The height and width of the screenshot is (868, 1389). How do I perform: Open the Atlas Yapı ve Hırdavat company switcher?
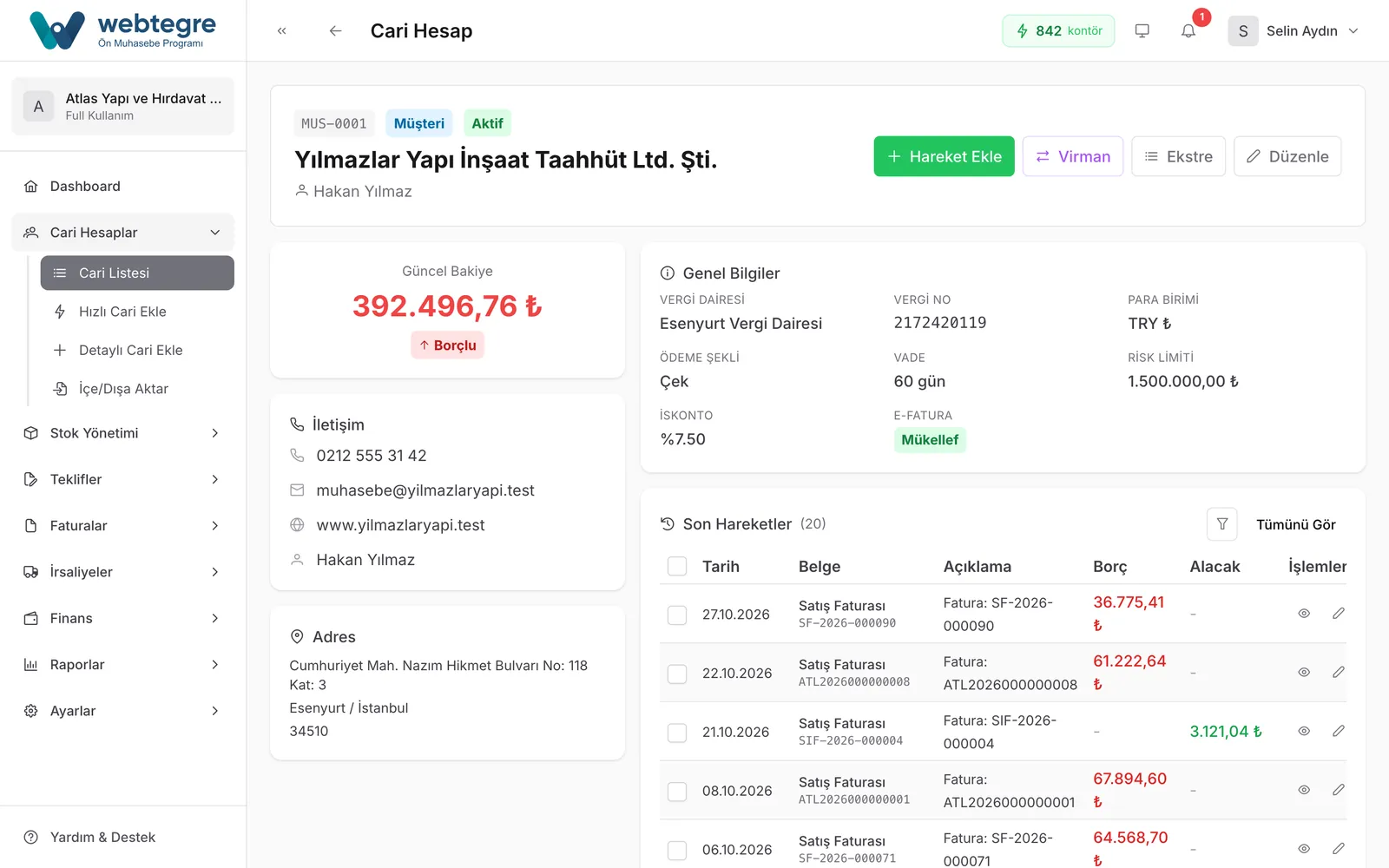click(x=122, y=106)
